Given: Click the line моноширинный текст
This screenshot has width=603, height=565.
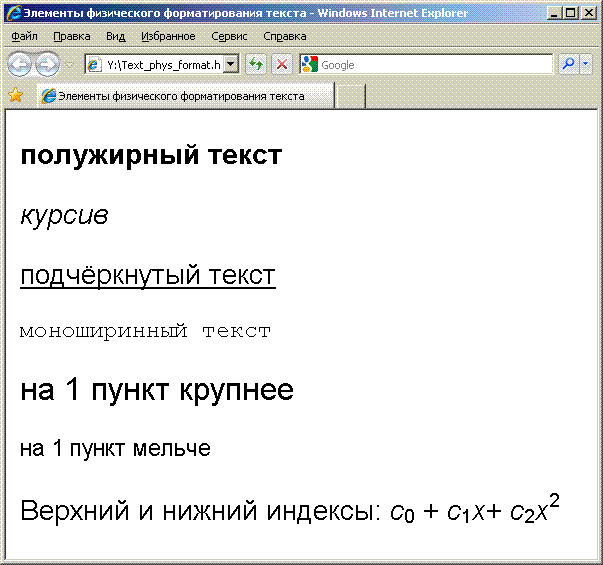Looking at the screenshot, I should [145, 331].
